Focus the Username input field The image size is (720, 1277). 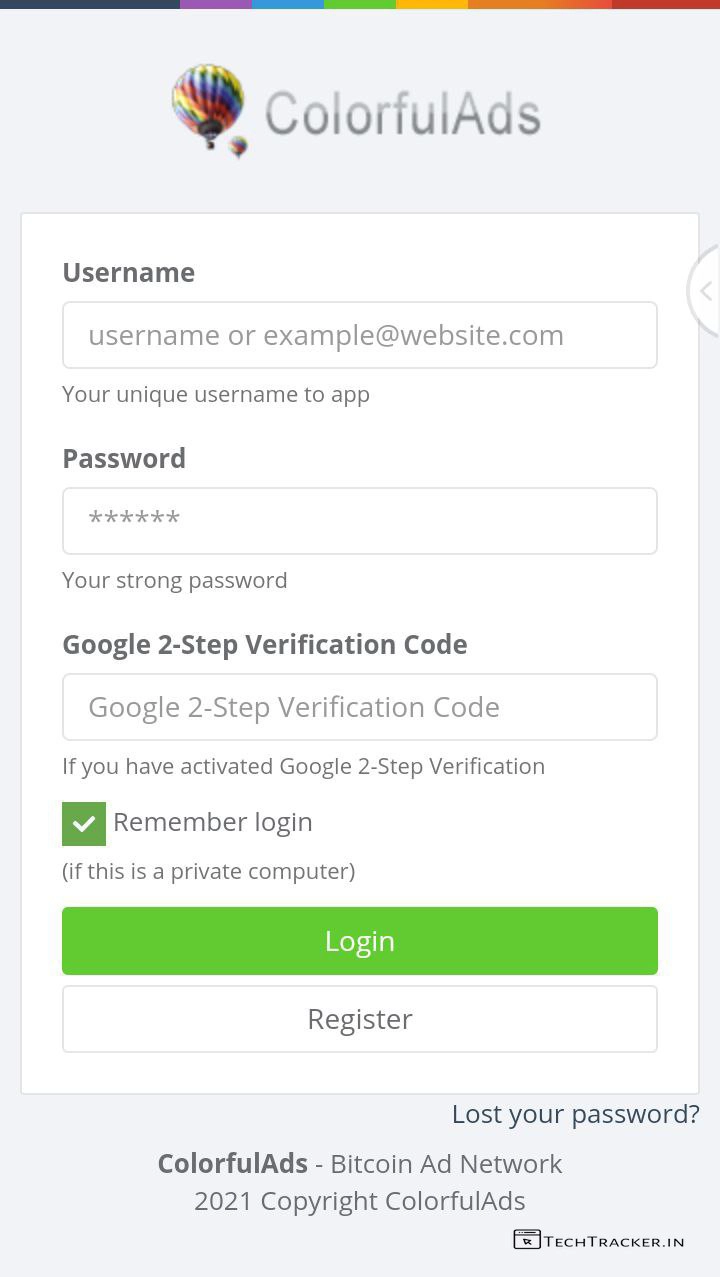coord(359,335)
